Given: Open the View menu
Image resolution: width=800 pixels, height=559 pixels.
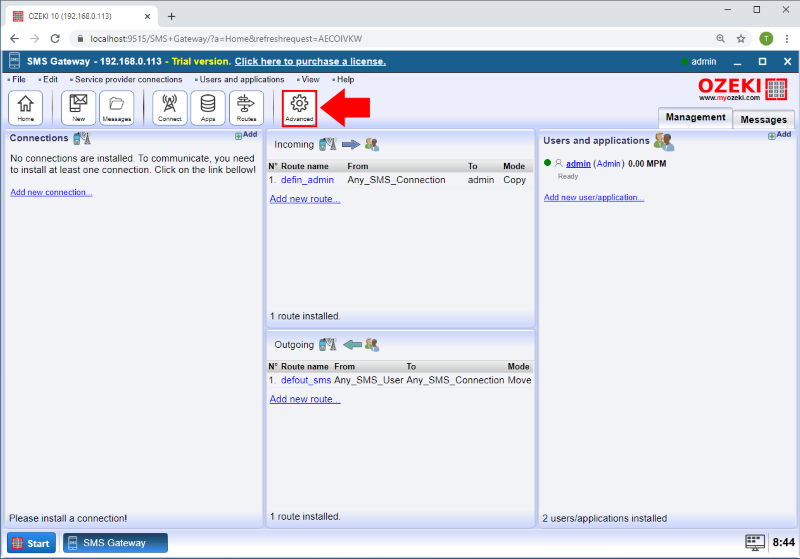Looking at the screenshot, I should 310,80.
